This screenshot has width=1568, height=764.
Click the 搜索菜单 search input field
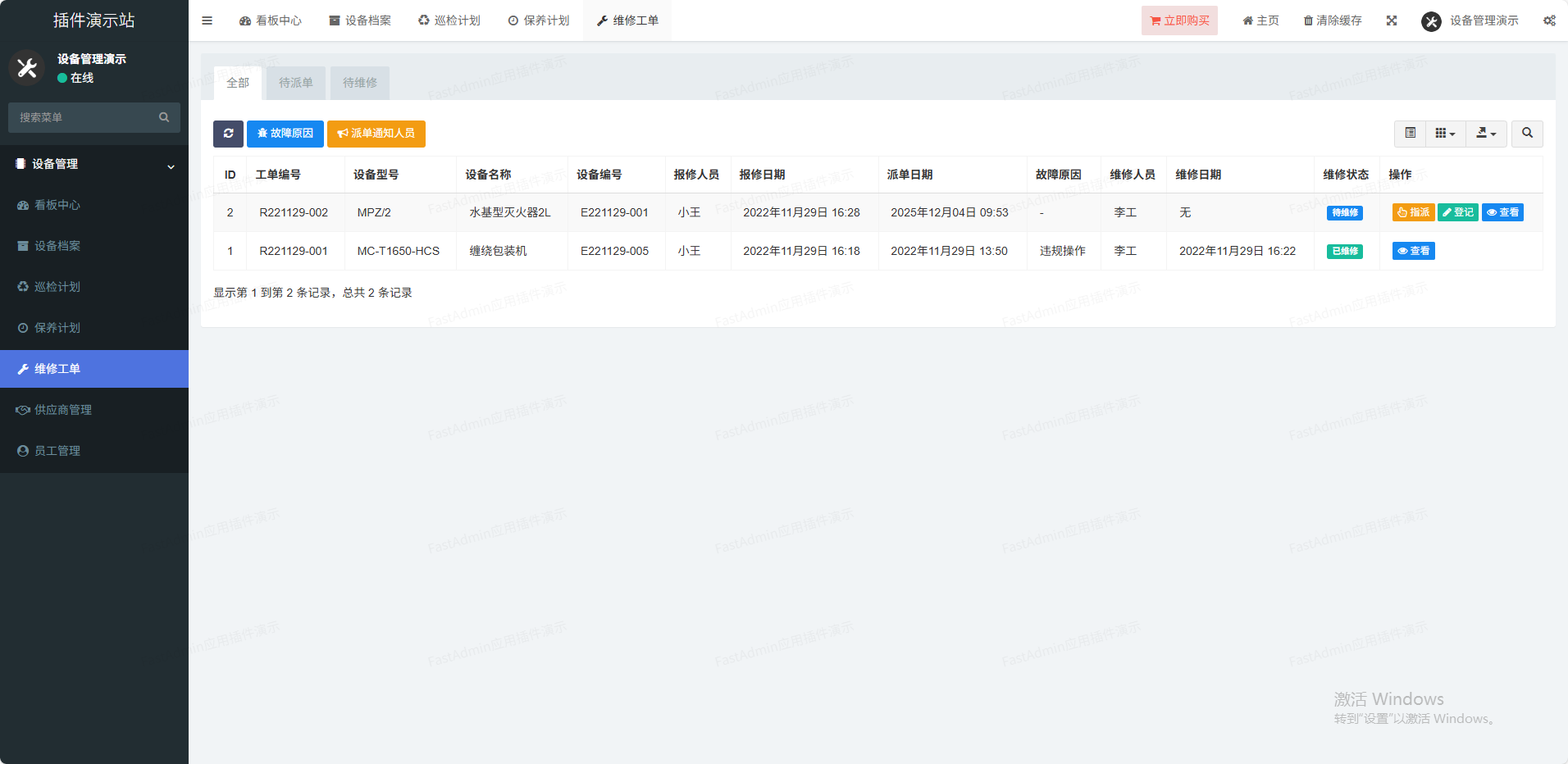82,117
